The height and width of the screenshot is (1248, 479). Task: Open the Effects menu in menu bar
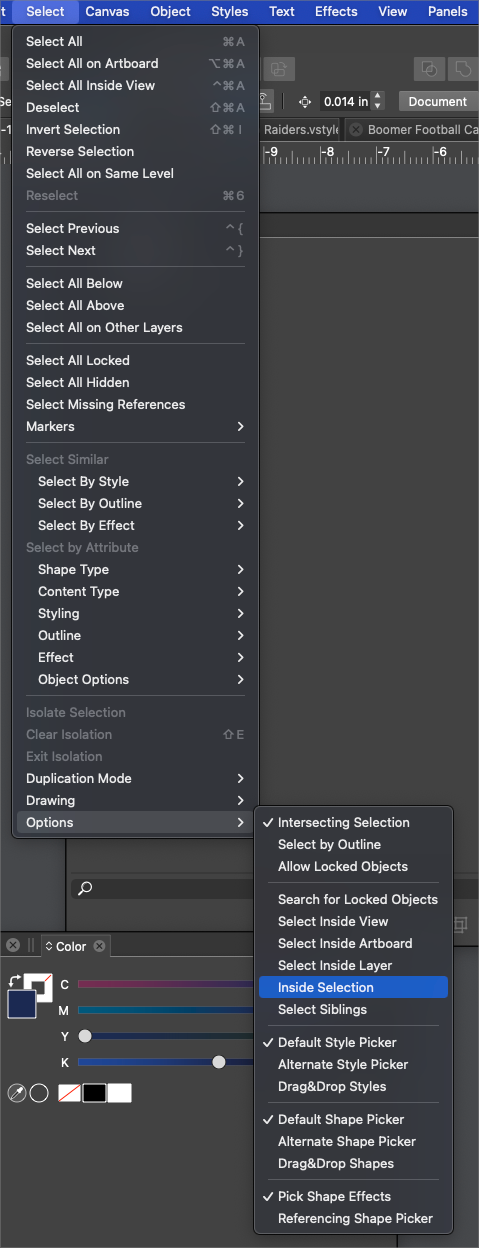pos(336,12)
